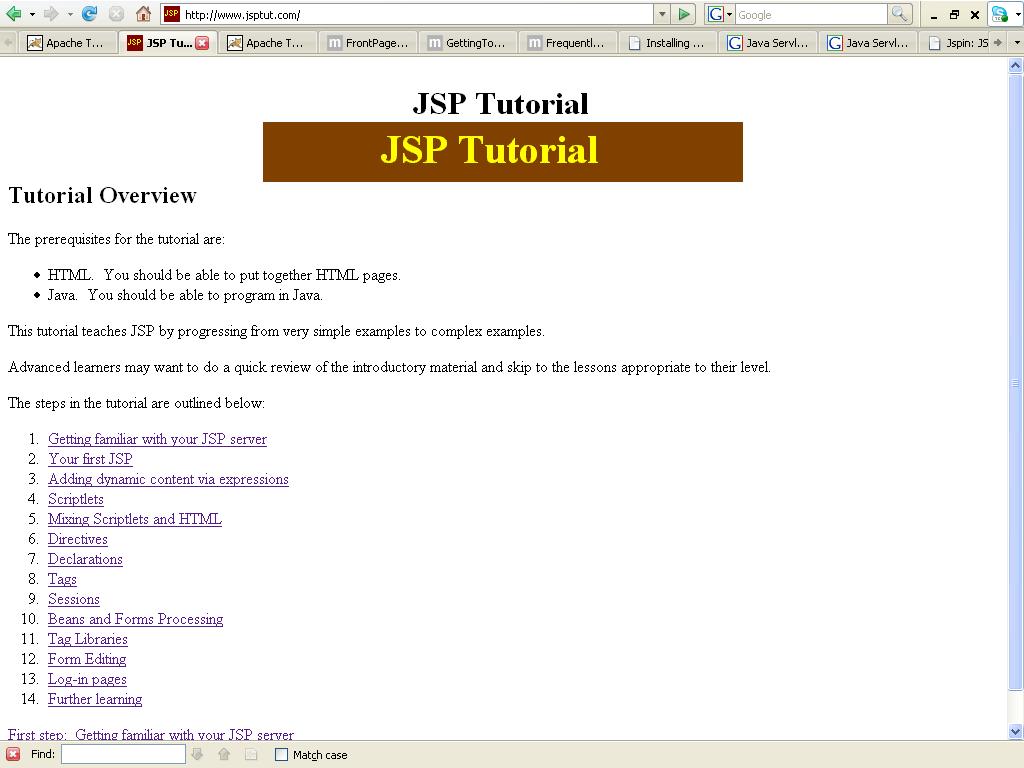Close the Find bar with red X

12,754
